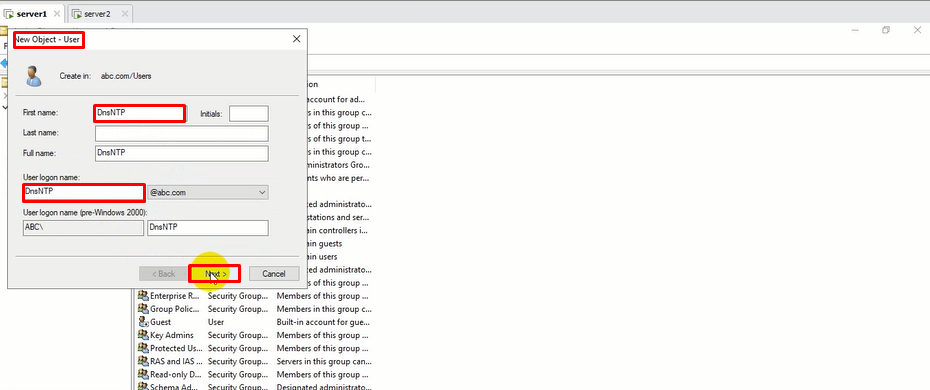Click the Security Group type cell of Enterprise R...

pyautogui.click(x=238, y=296)
